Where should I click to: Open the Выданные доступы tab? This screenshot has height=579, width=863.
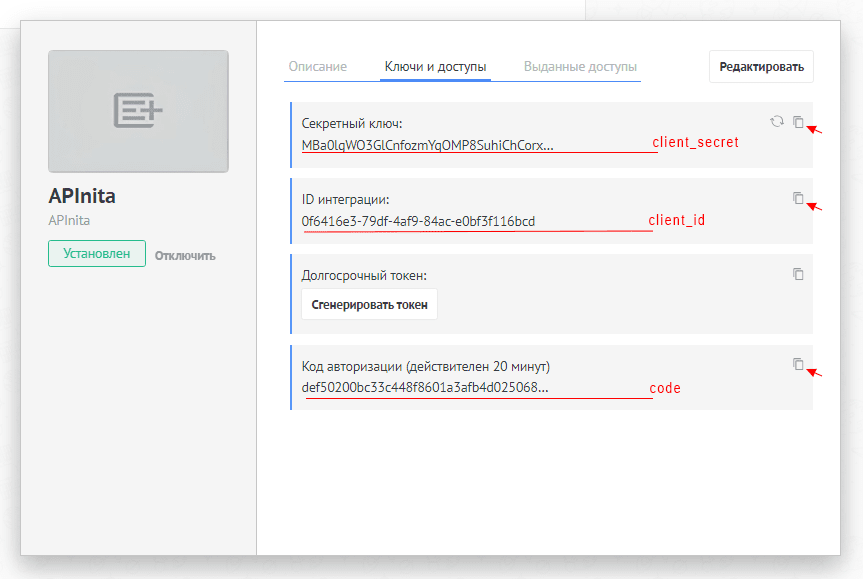click(x=580, y=67)
